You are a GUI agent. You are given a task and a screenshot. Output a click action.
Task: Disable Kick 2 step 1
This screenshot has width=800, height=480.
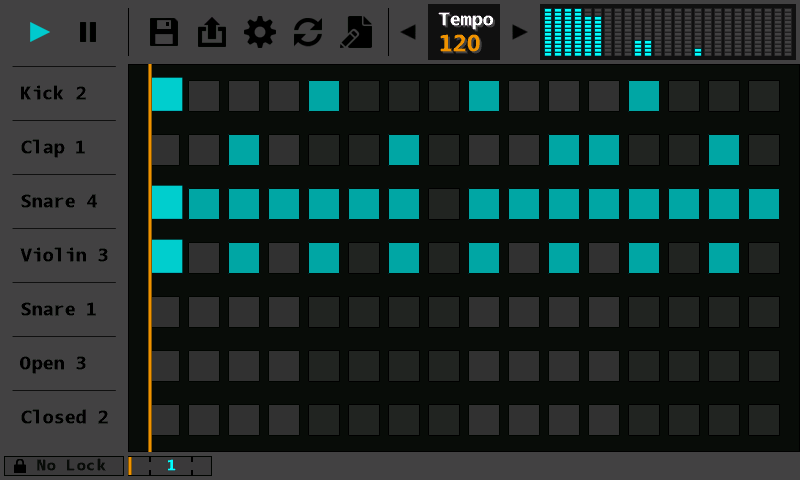click(167, 94)
